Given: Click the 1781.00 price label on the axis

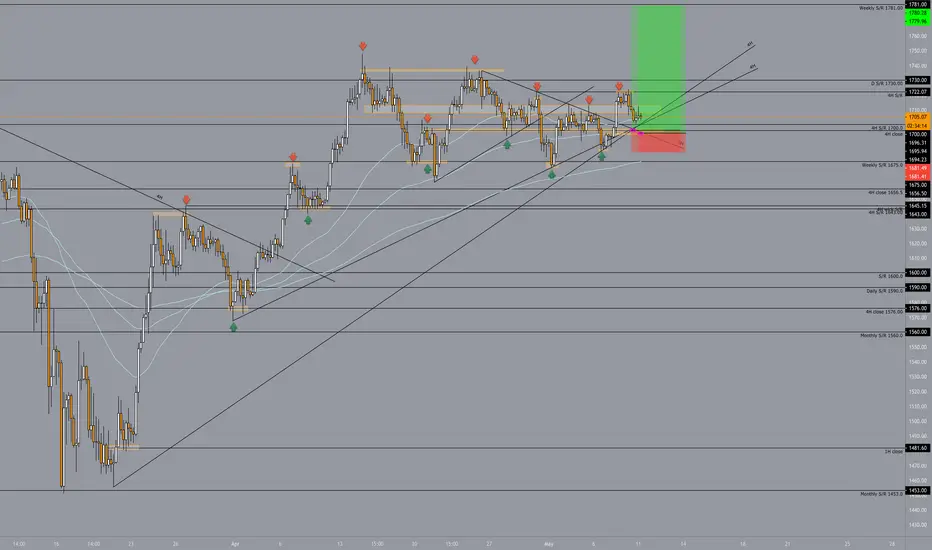Looking at the screenshot, I should (x=918, y=4).
